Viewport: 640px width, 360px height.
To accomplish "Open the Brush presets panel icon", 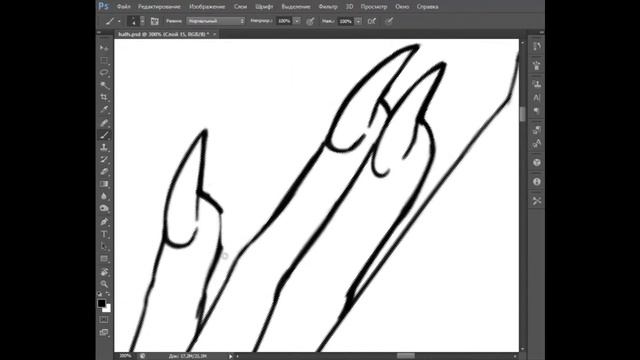I will pyautogui.click(x=537, y=65).
